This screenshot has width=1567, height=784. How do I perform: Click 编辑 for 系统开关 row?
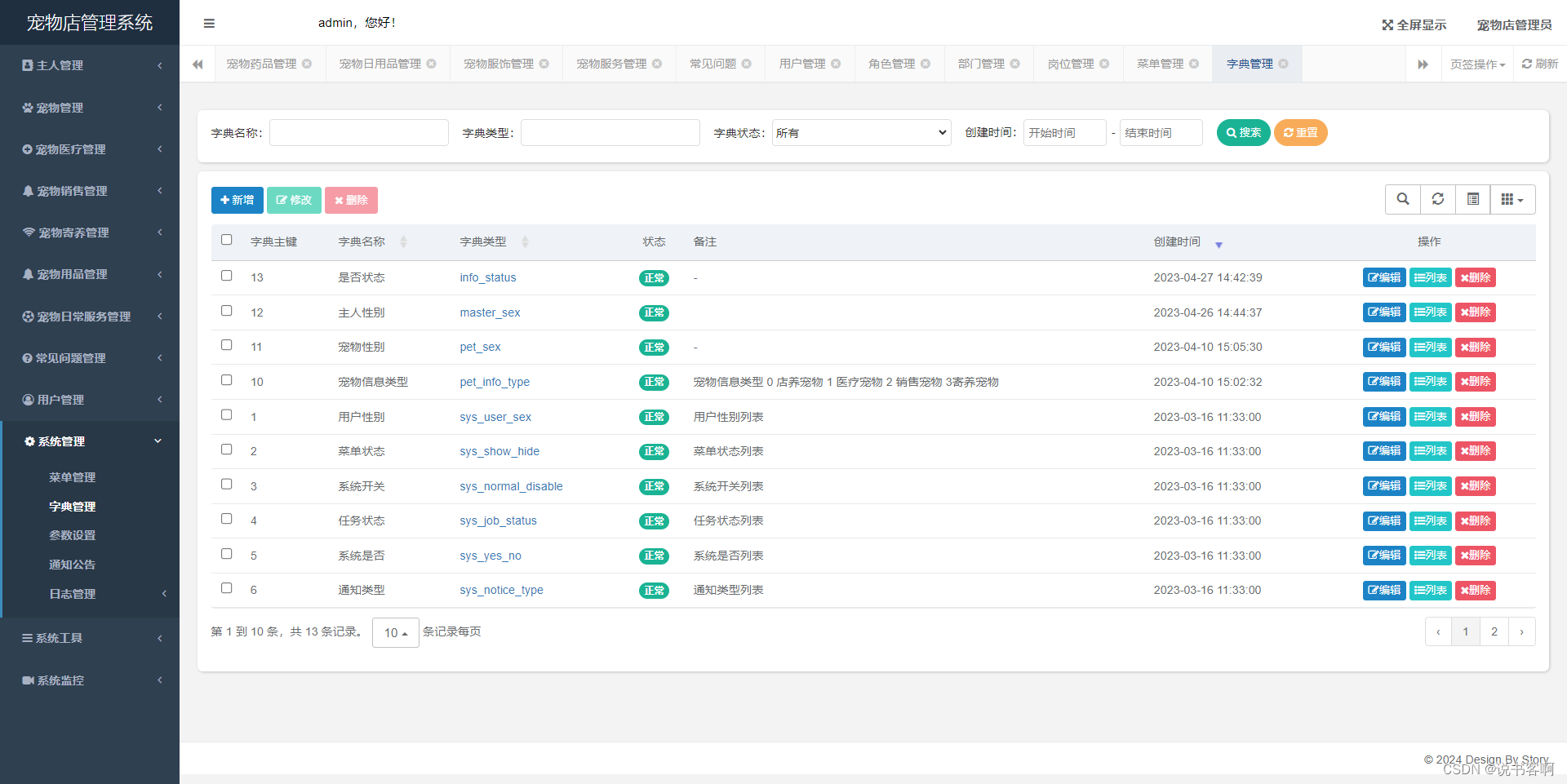(1384, 486)
